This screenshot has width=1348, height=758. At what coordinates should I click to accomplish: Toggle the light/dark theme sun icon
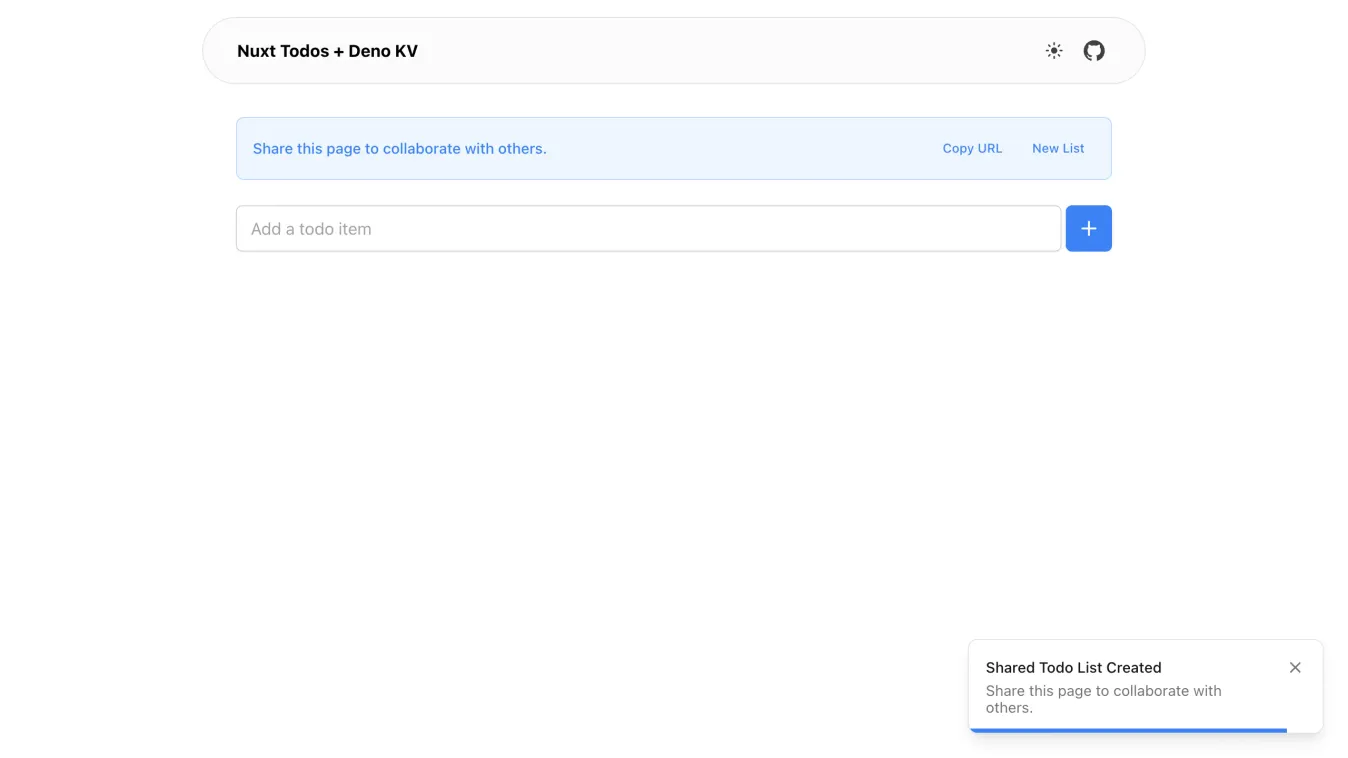(1054, 51)
